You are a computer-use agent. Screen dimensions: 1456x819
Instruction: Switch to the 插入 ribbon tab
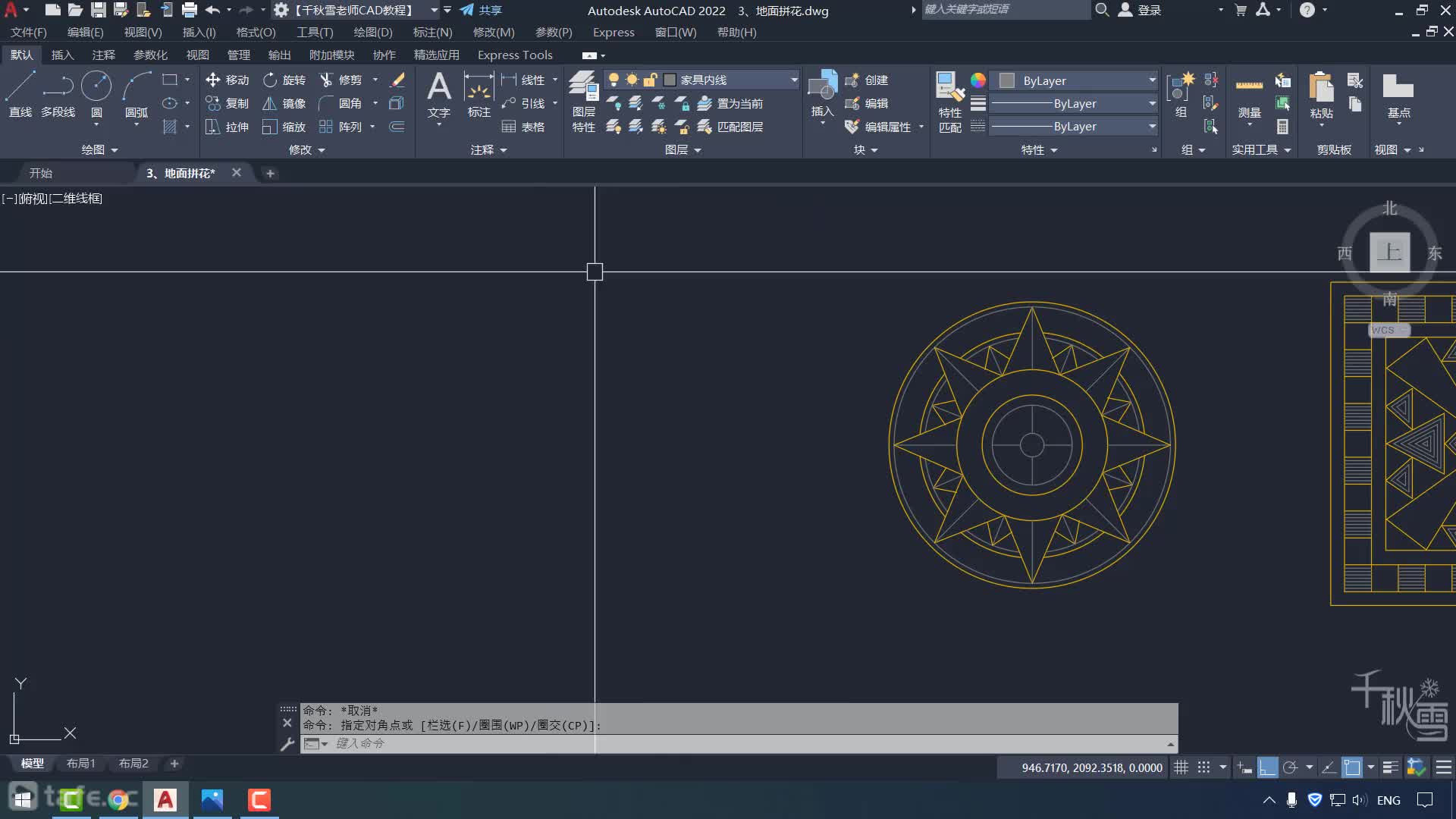pyautogui.click(x=62, y=55)
